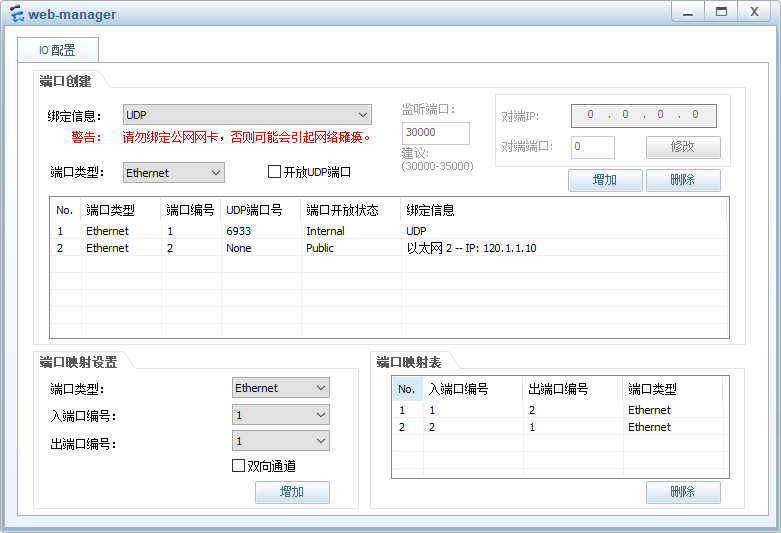Screen dimensions: 781x533
Task: Click 删除 button in 端口创建 section
Action: coord(683,180)
